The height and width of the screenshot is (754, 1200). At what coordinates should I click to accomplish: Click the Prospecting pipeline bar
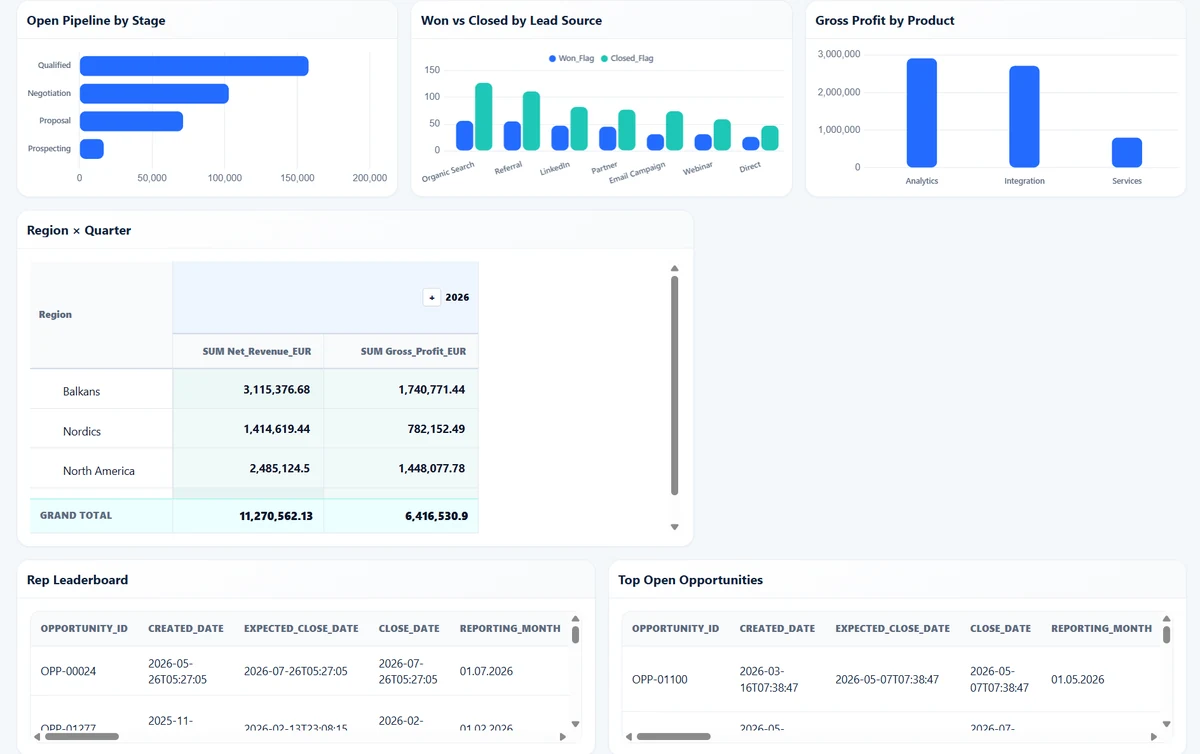tap(92, 149)
